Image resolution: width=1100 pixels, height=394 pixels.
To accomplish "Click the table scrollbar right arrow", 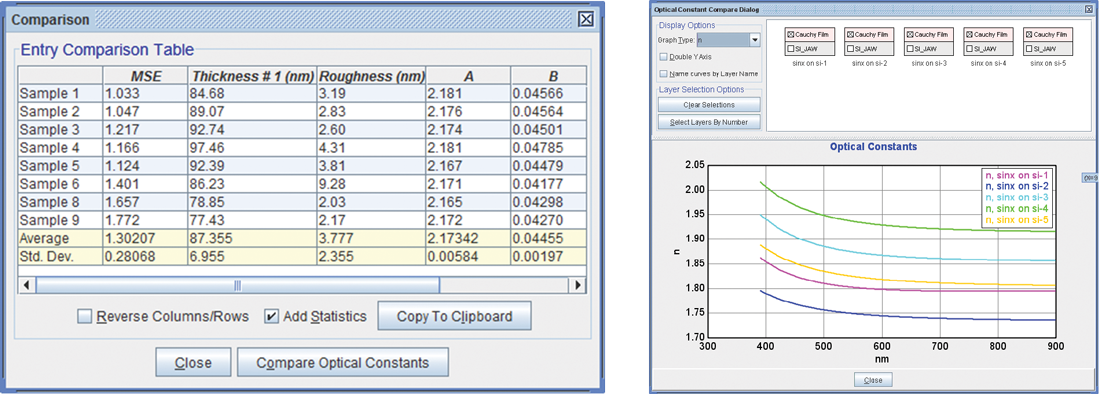I will point(578,285).
